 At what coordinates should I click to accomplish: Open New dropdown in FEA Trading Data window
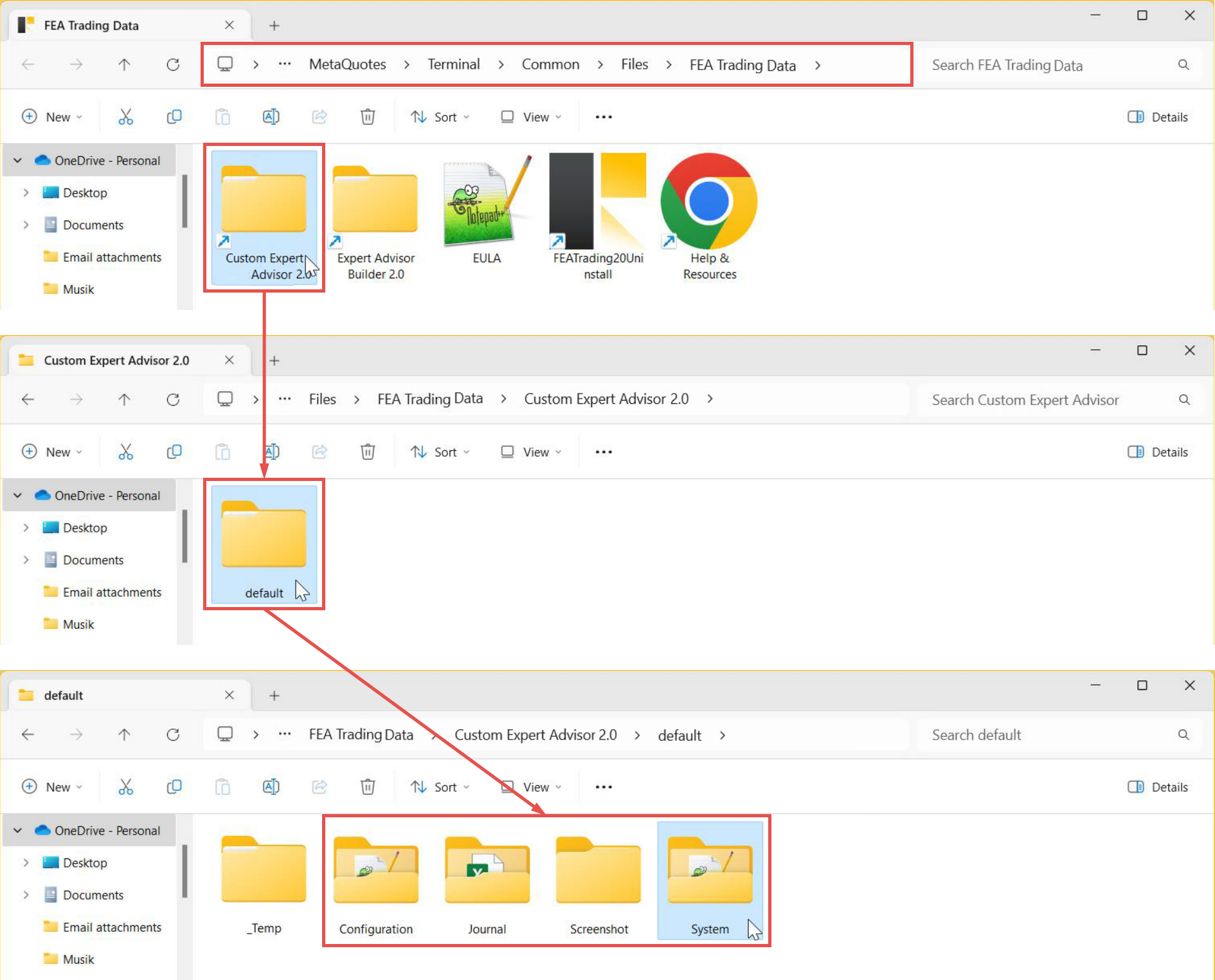tap(53, 117)
